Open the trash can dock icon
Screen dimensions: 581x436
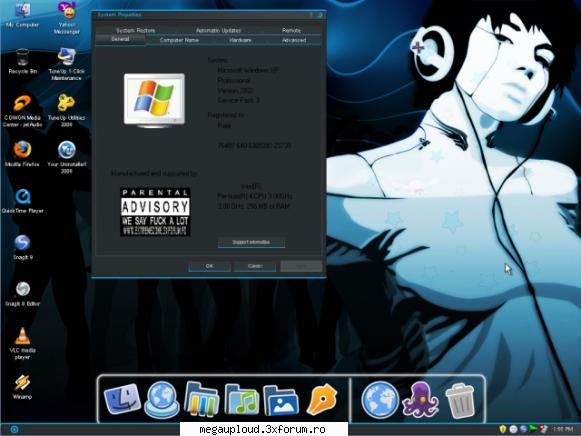click(460, 400)
